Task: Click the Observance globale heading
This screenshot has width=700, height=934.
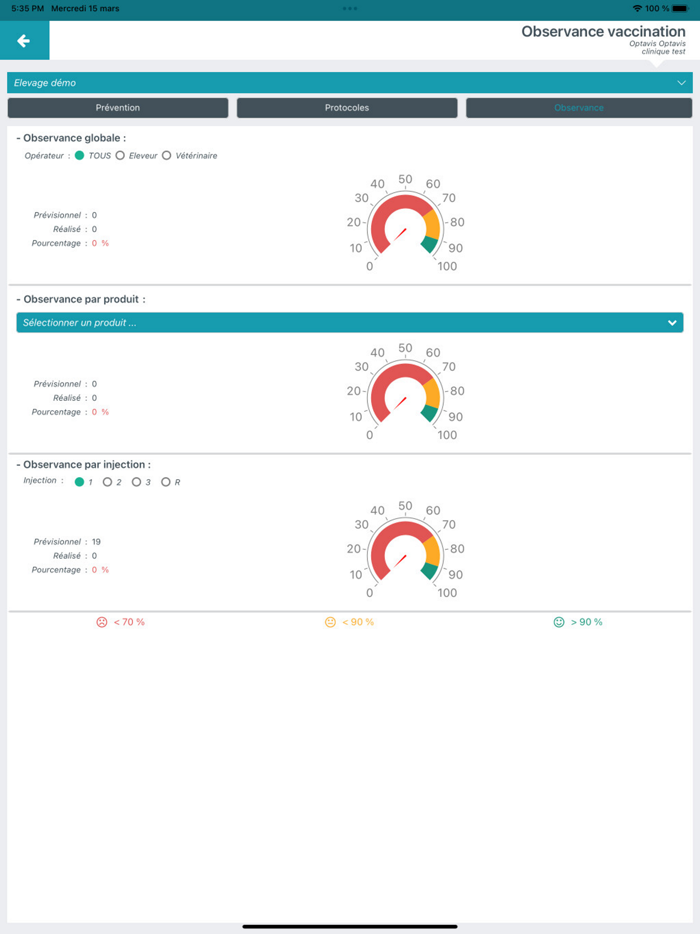Action: pyautogui.click(x=71, y=138)
